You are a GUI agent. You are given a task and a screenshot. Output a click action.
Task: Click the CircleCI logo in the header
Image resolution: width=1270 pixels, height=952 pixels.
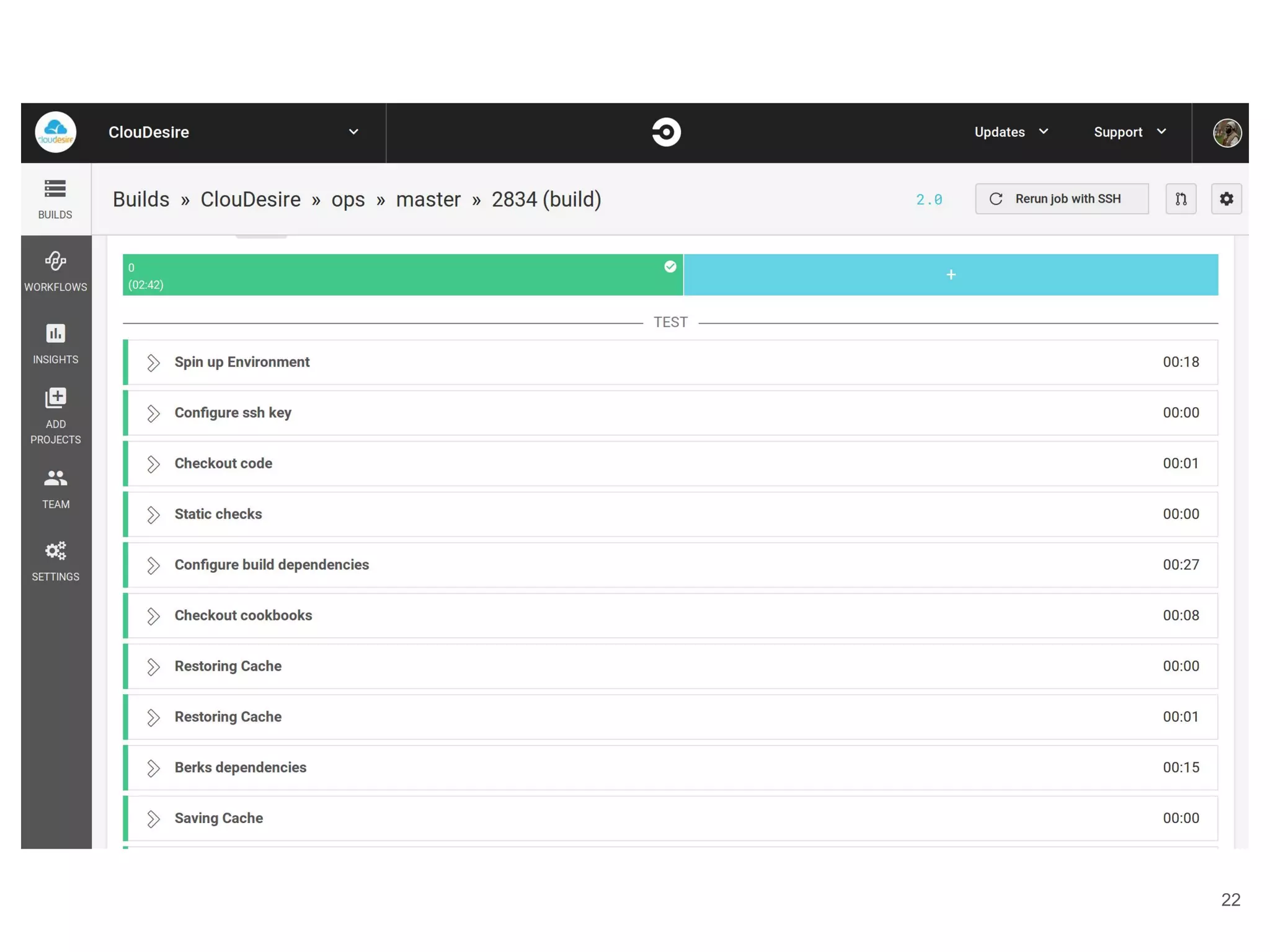666,132
